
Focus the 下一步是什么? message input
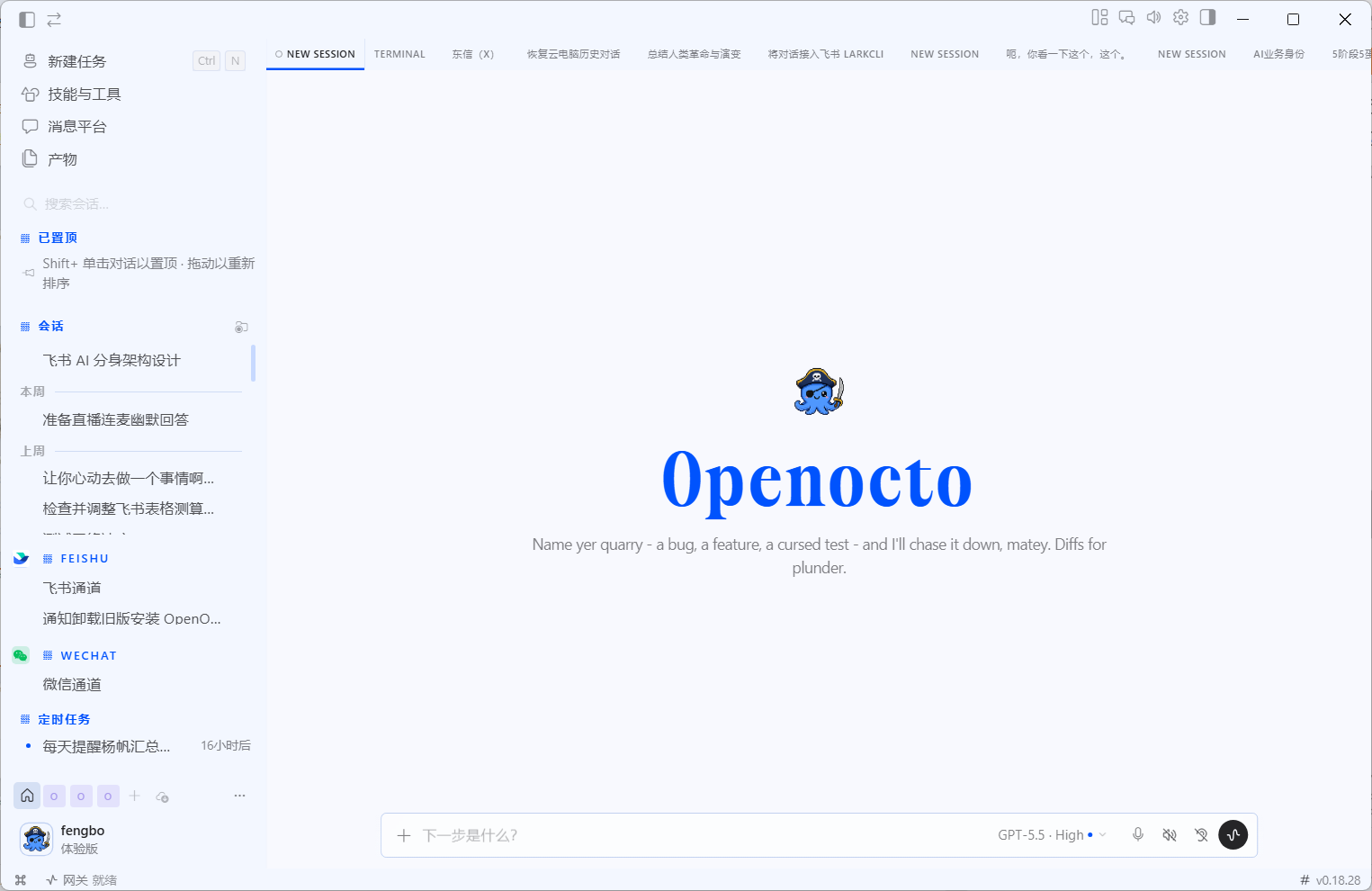pos(702,835)
